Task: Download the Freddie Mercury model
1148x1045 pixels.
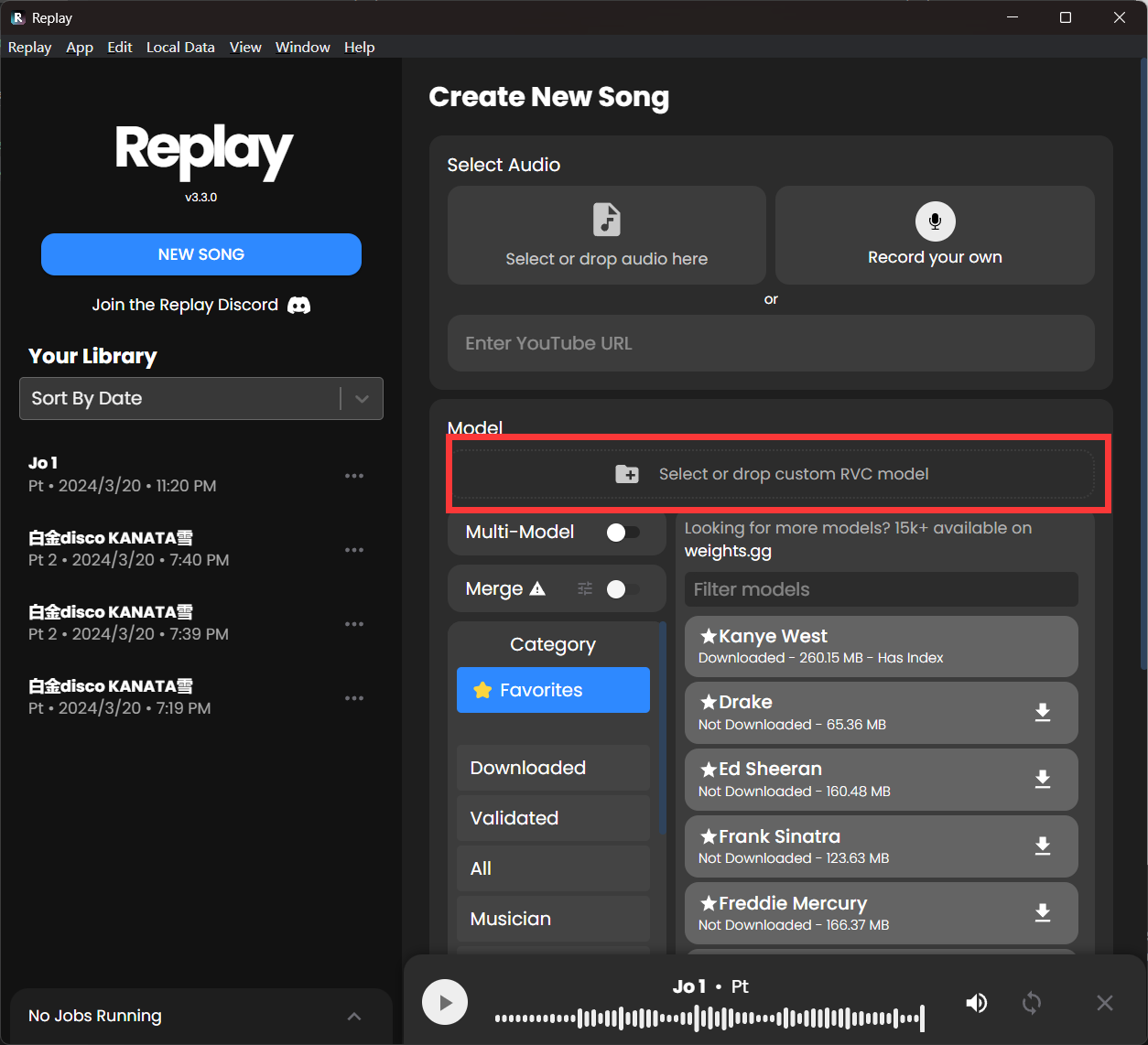Action: coord(1043,913)
